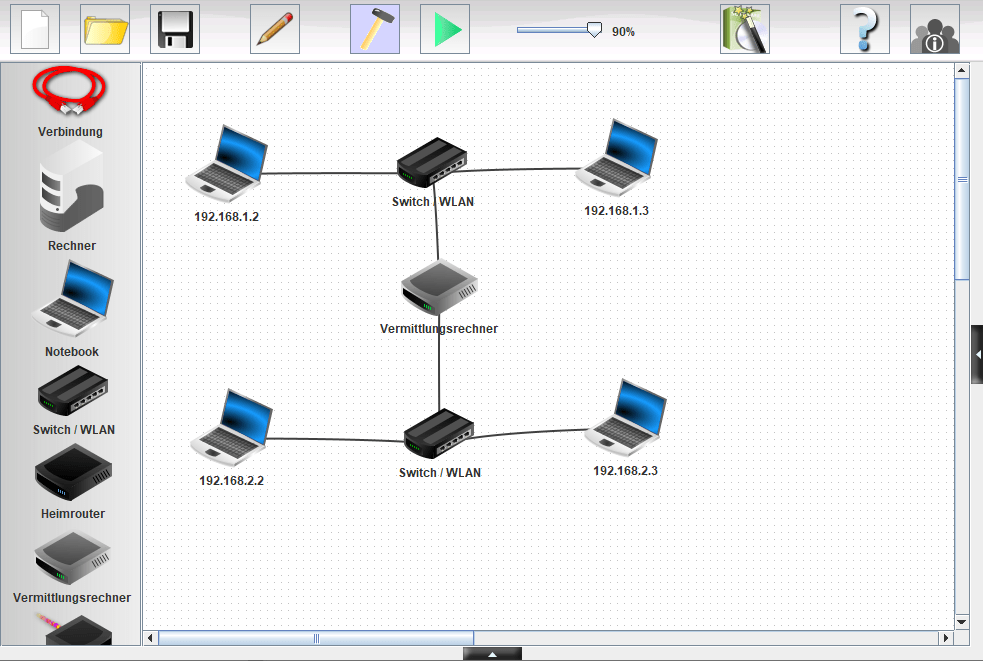
Task: Expand the bottom panel arrow handle
Action: tap(492, 654)
